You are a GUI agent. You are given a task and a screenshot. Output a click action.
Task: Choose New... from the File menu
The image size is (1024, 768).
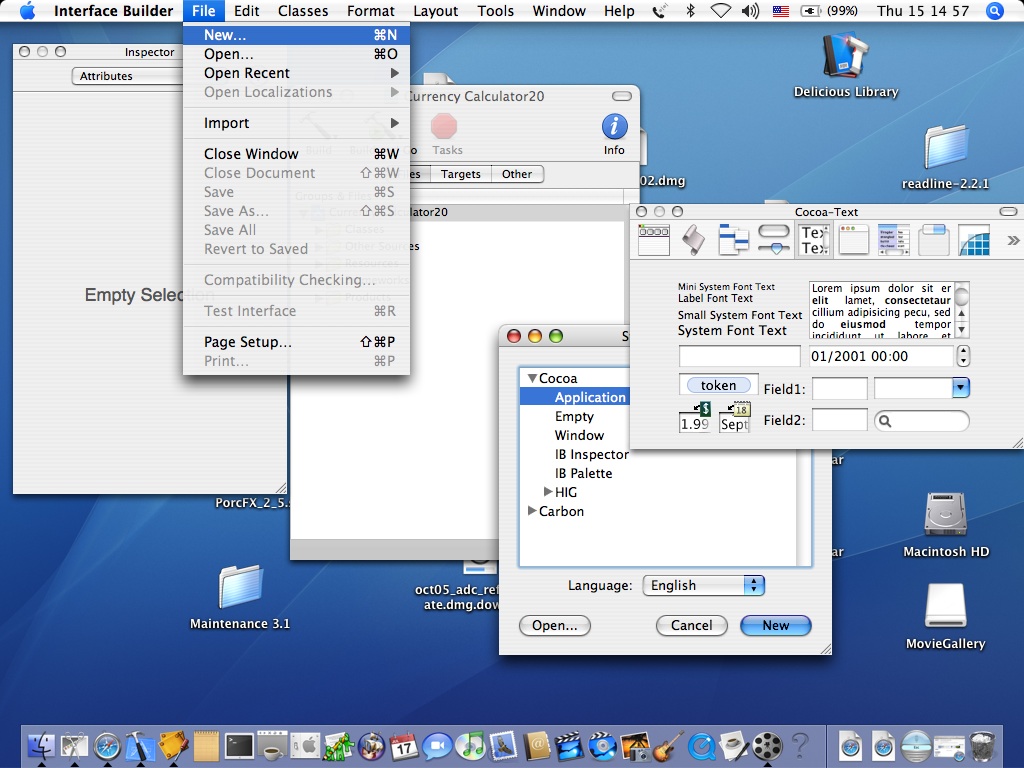[x=296, y=35]
